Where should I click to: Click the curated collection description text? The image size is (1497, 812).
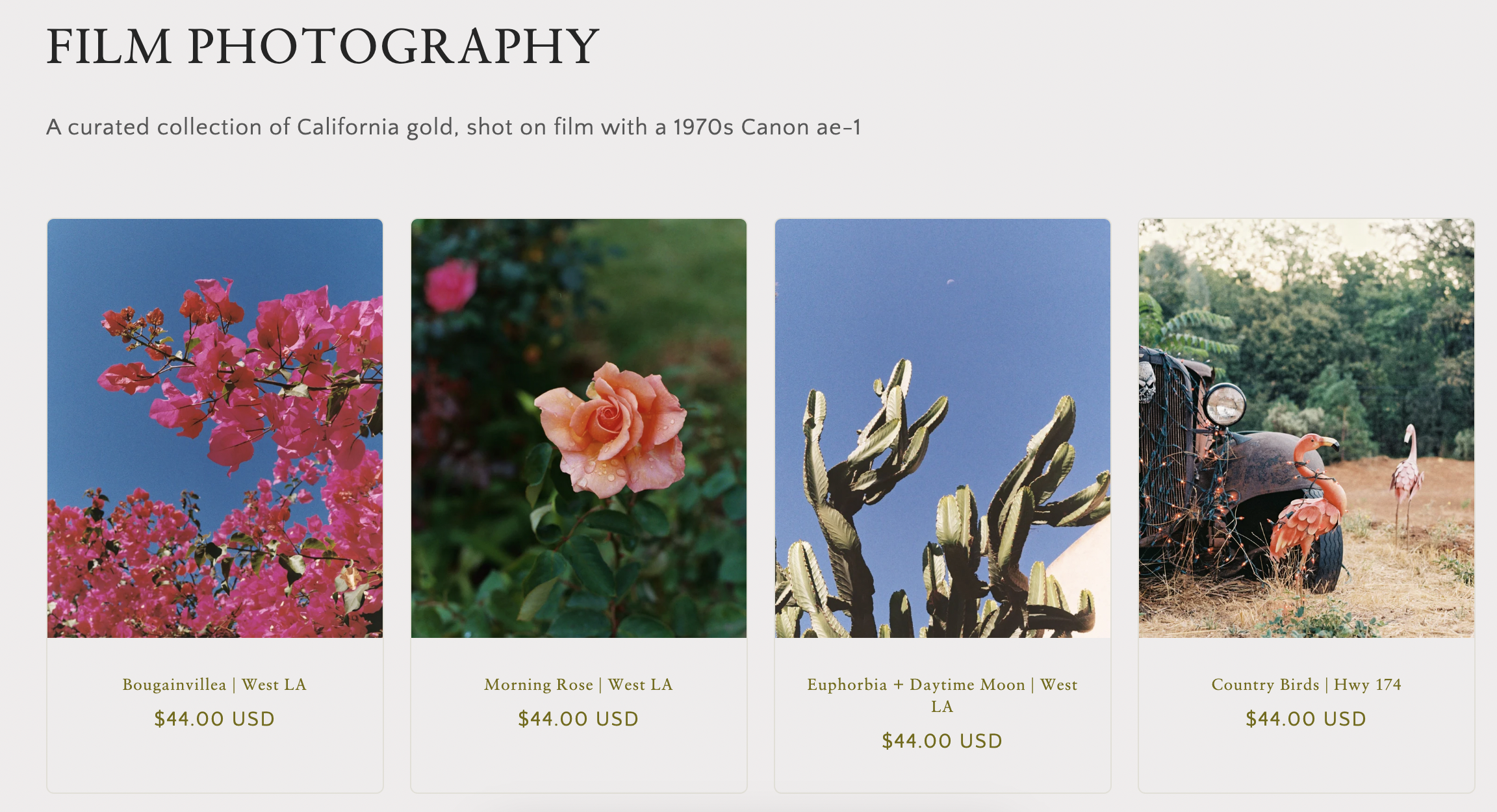454,127
